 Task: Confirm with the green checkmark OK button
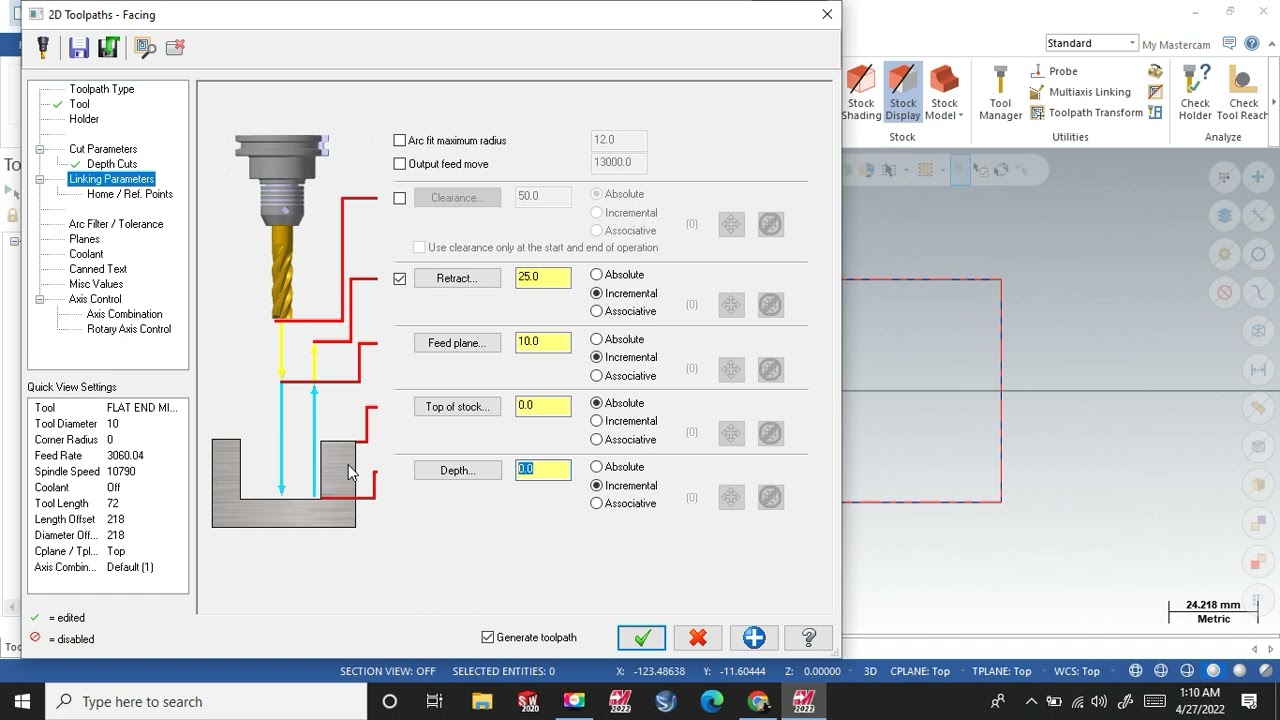(641, 638)
